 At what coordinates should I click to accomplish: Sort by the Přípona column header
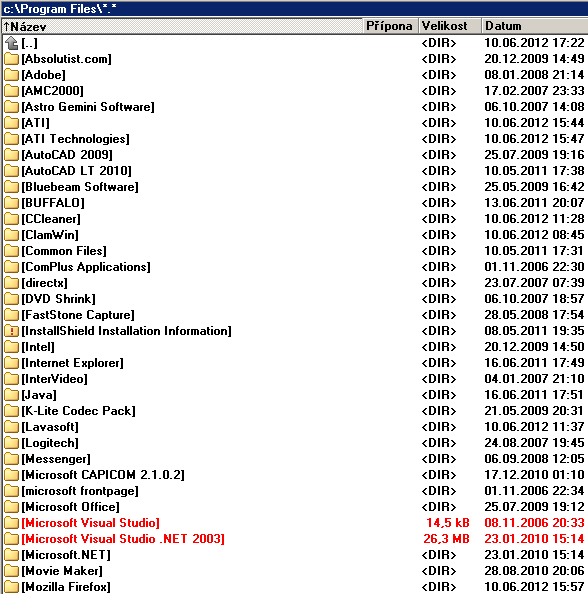tap(391, 26)
